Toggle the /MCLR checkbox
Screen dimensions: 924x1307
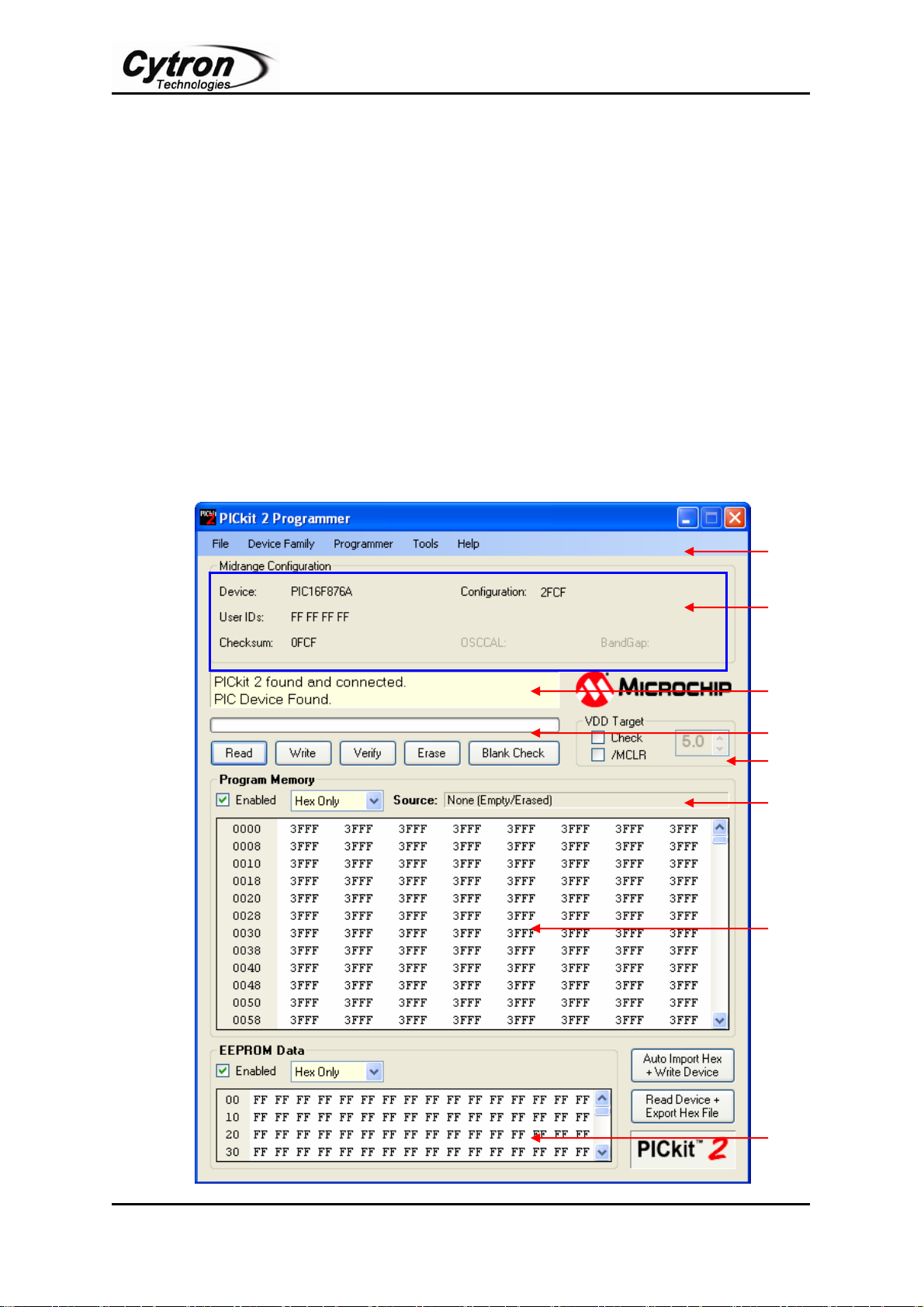coord(598,755)
